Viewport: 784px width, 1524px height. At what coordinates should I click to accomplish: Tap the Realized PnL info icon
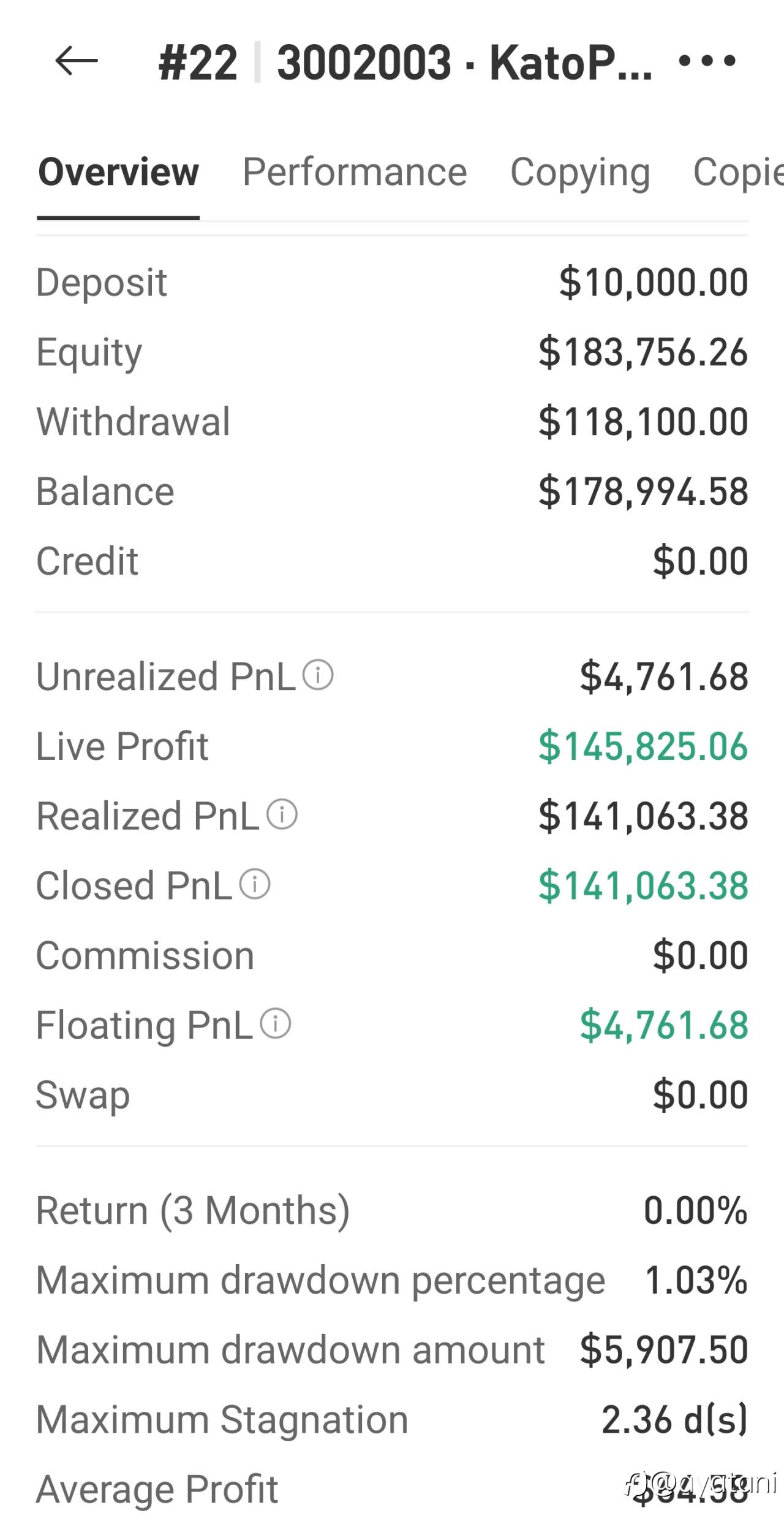click(x=282, y=814)
